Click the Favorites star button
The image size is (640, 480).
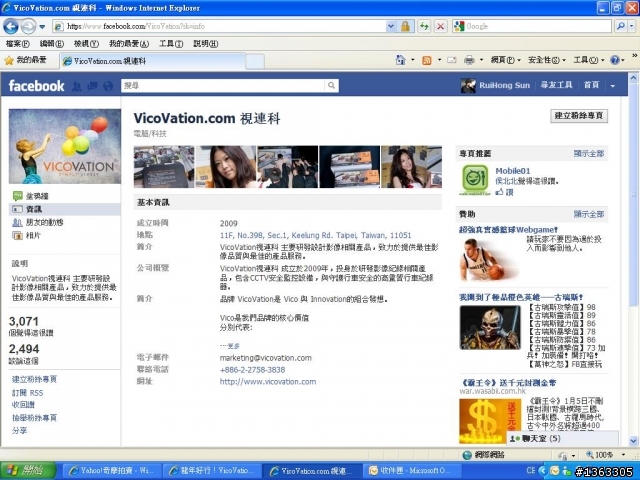point(25,60)
